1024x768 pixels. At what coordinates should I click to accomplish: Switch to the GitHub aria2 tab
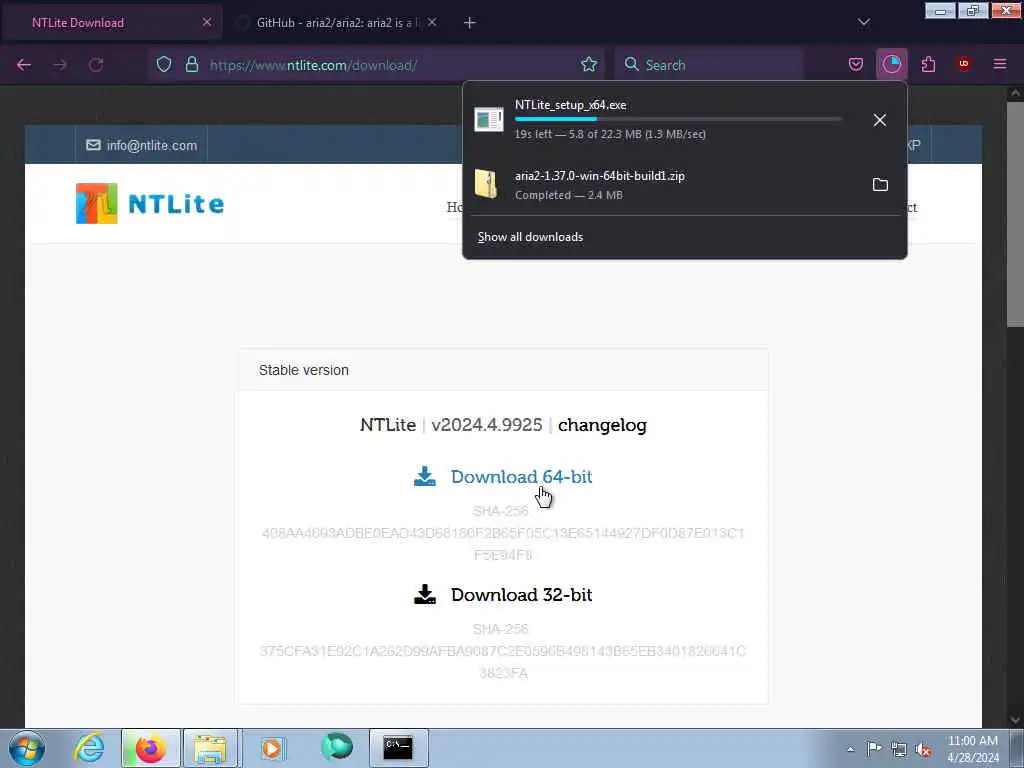[x=335, y=22]
